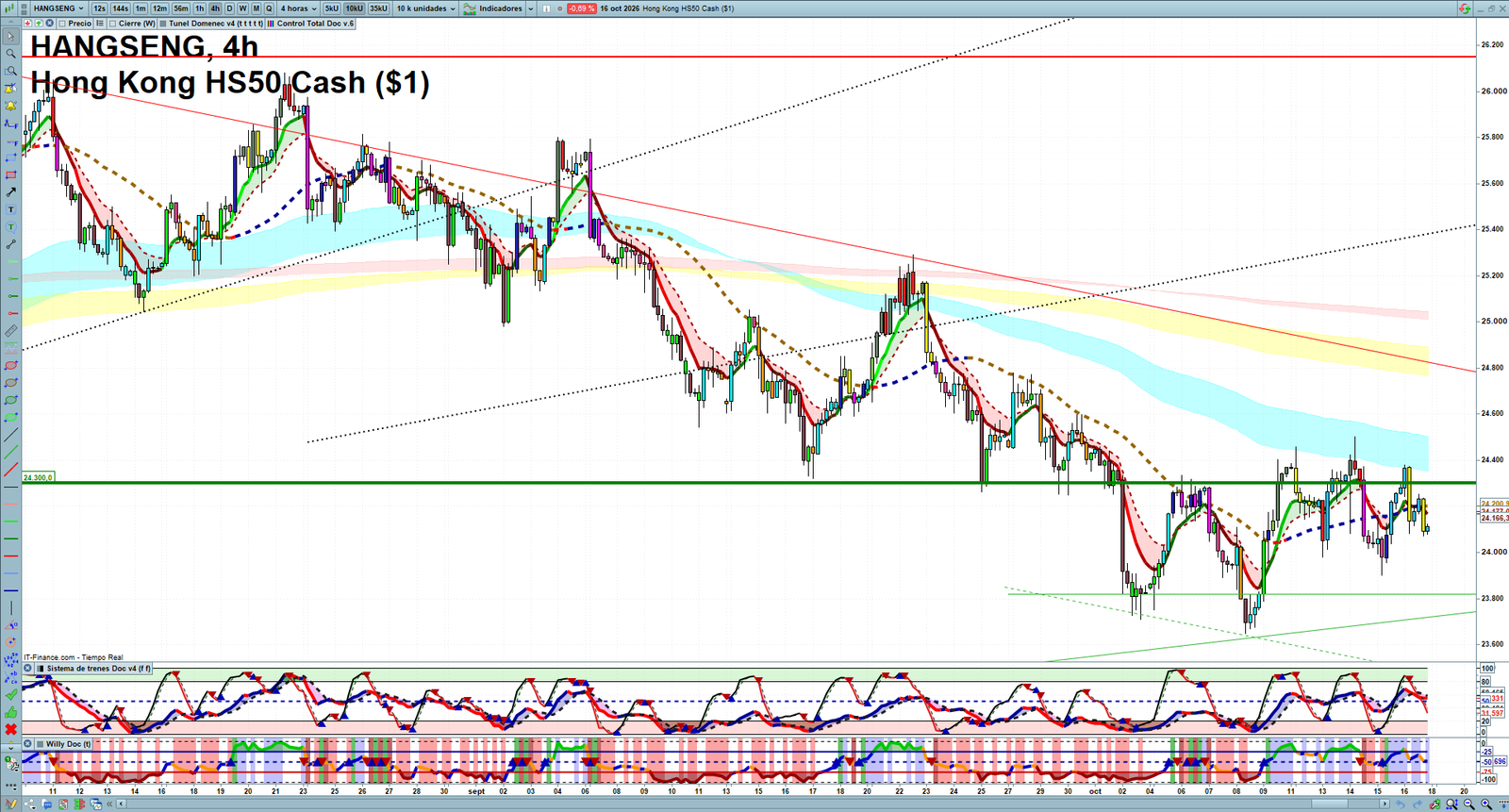Select the magnifying glass zoom tool

coord(10,54)
